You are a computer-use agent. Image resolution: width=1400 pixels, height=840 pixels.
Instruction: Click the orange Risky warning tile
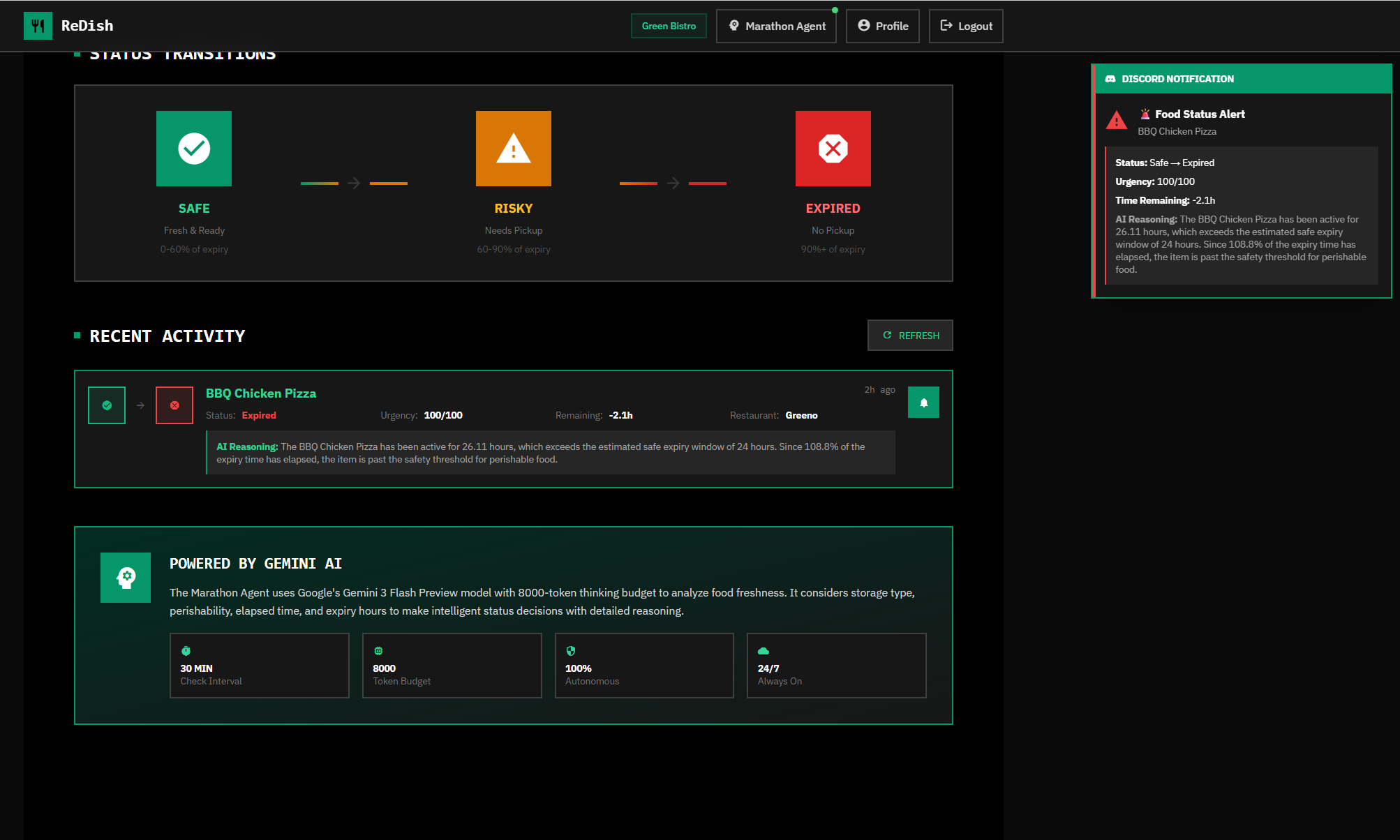click(514, 149)
